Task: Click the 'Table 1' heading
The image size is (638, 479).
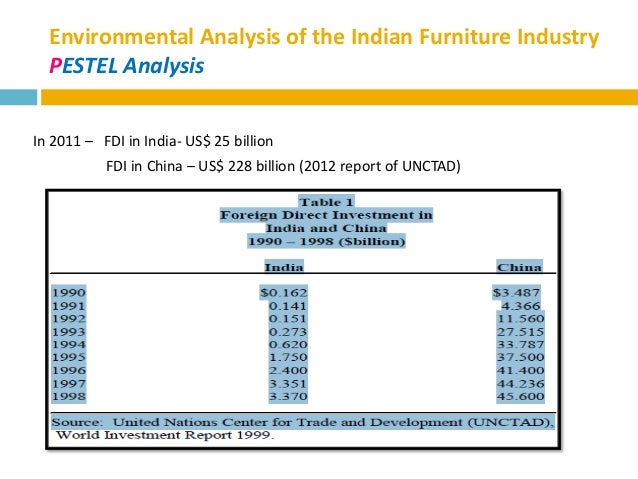Action: click(326, 202)
